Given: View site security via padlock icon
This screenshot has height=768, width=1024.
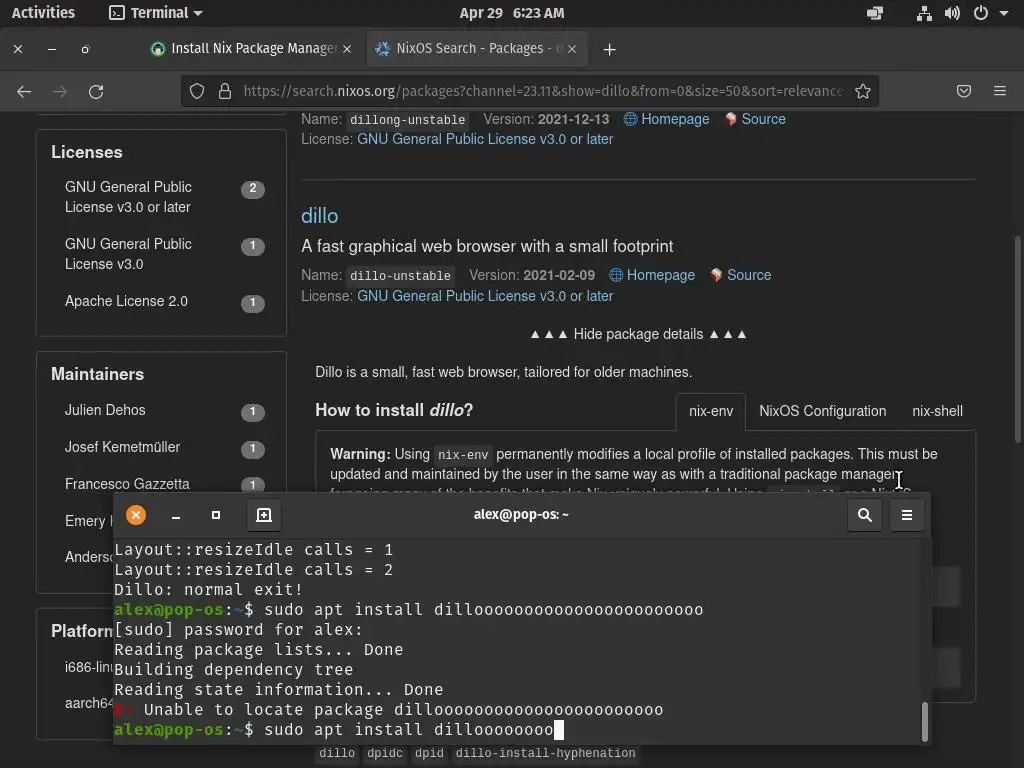Looking at the screenshot, I should click(x=225, y=91).
